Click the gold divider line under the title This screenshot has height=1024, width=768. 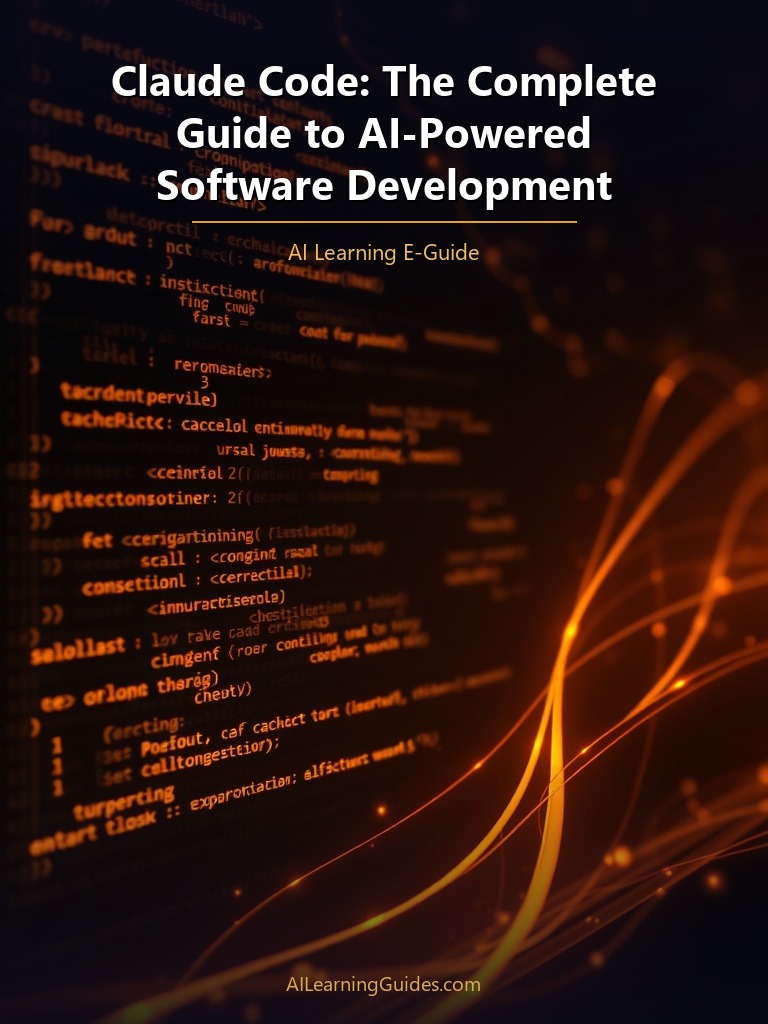383,221
